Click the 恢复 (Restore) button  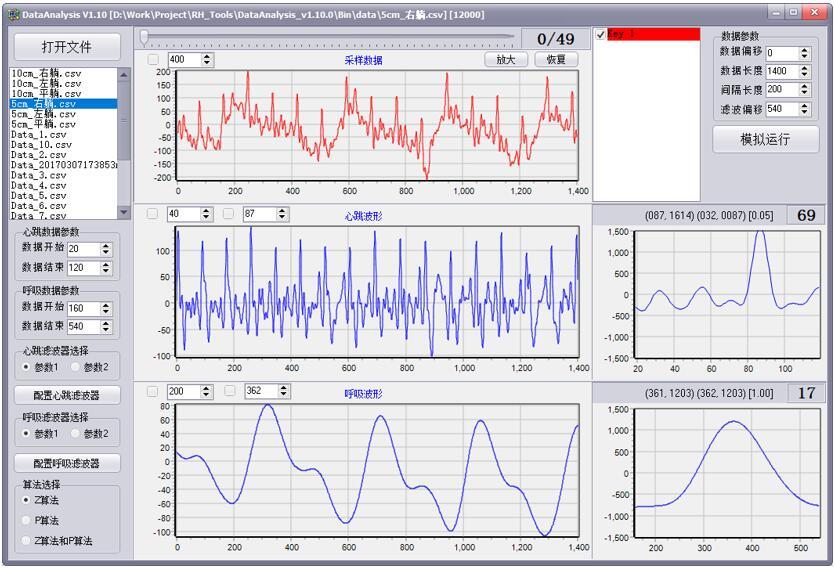click(556, 60)
